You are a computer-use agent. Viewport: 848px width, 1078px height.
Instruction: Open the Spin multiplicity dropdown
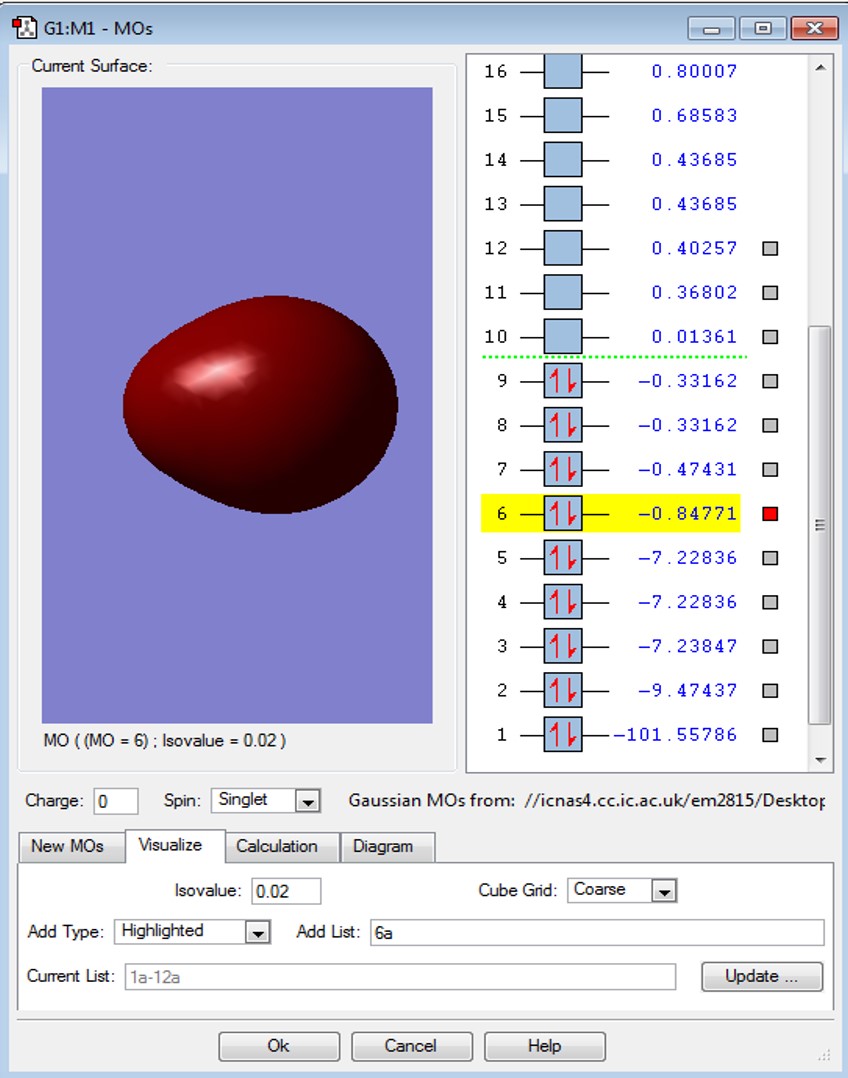[307, 801]
